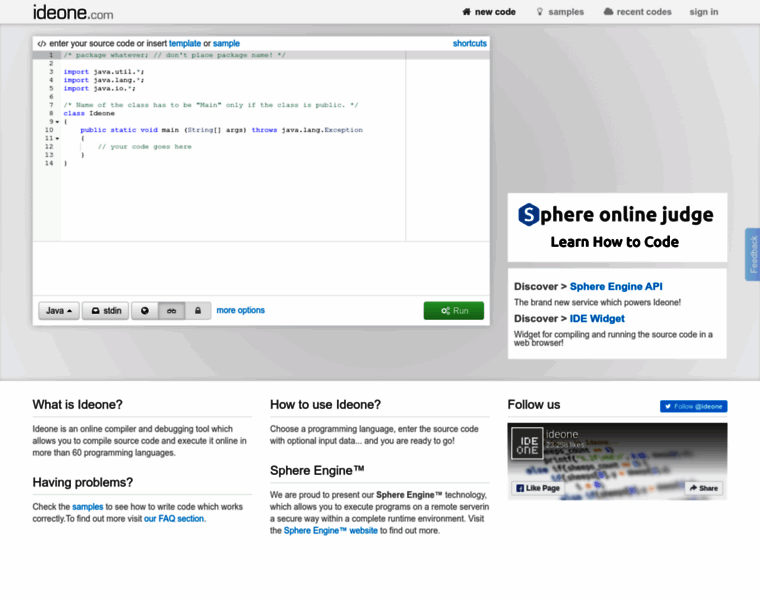Screen dimensions: 760x600
Task: Open the Feedback side tab
Action: pyautogui.click(x=753, y=254)
